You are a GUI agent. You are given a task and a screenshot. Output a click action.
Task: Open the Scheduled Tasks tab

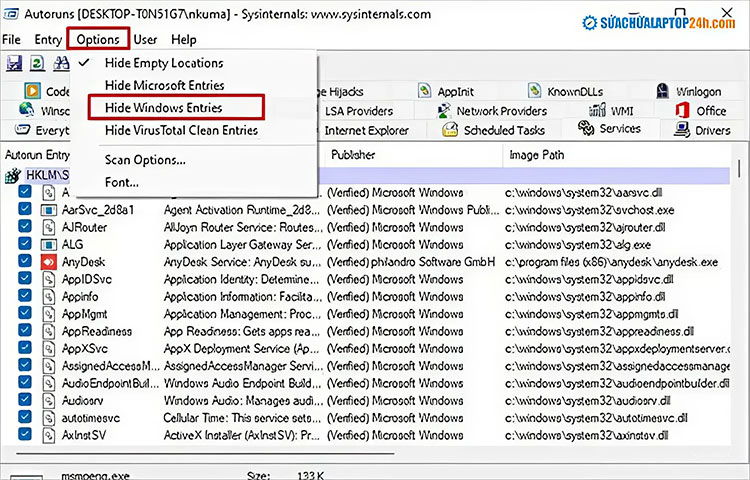click(x=494, y=130)
